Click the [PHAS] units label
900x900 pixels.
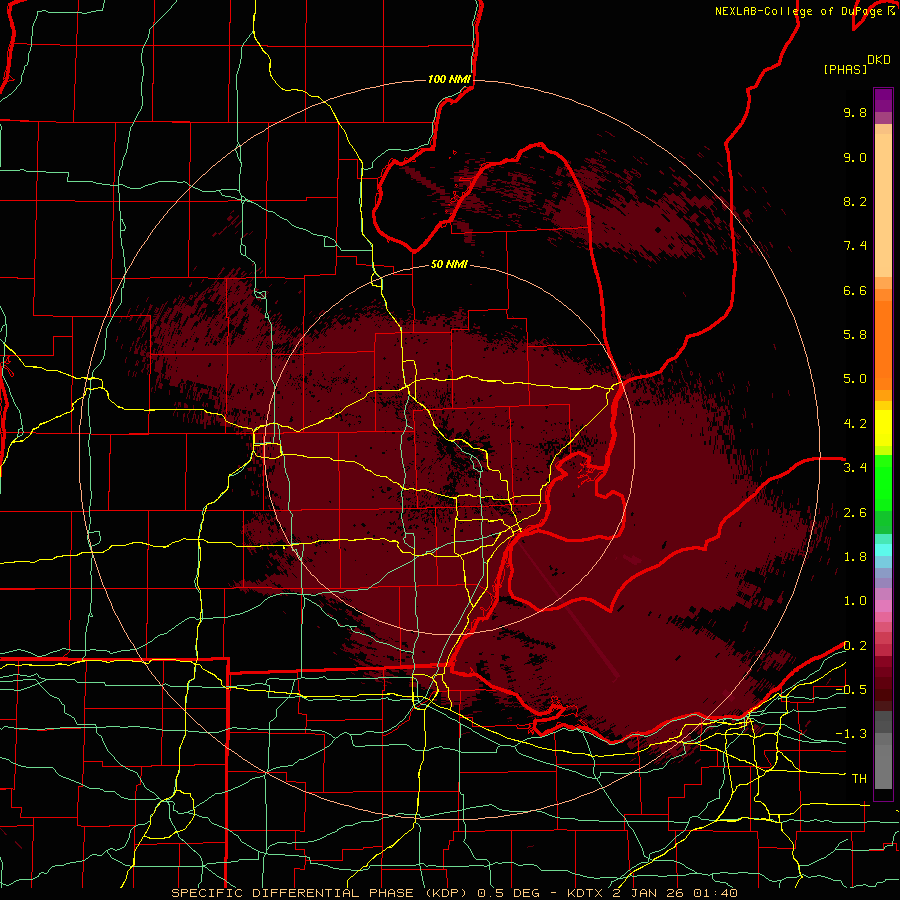coord(845,69)
